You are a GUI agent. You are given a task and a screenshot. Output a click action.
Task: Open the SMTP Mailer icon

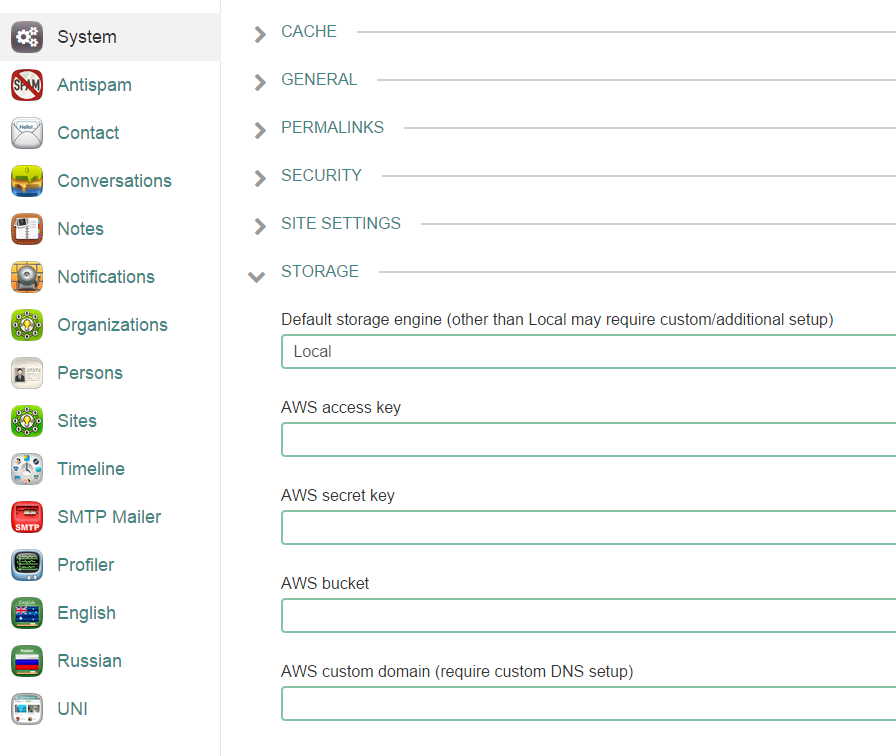click(27, 517)
